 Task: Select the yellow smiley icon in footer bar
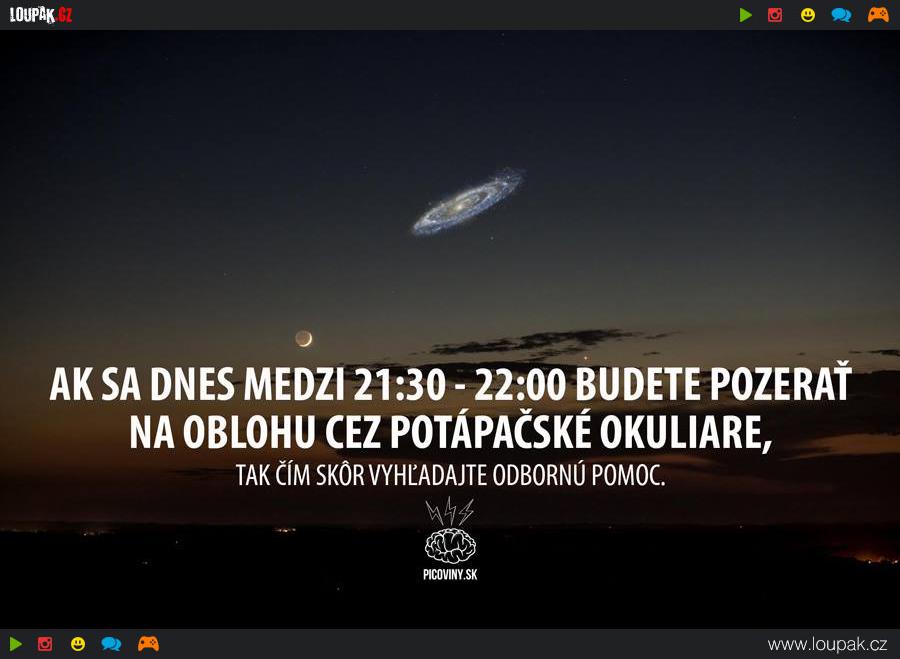[x=78, y=644]
